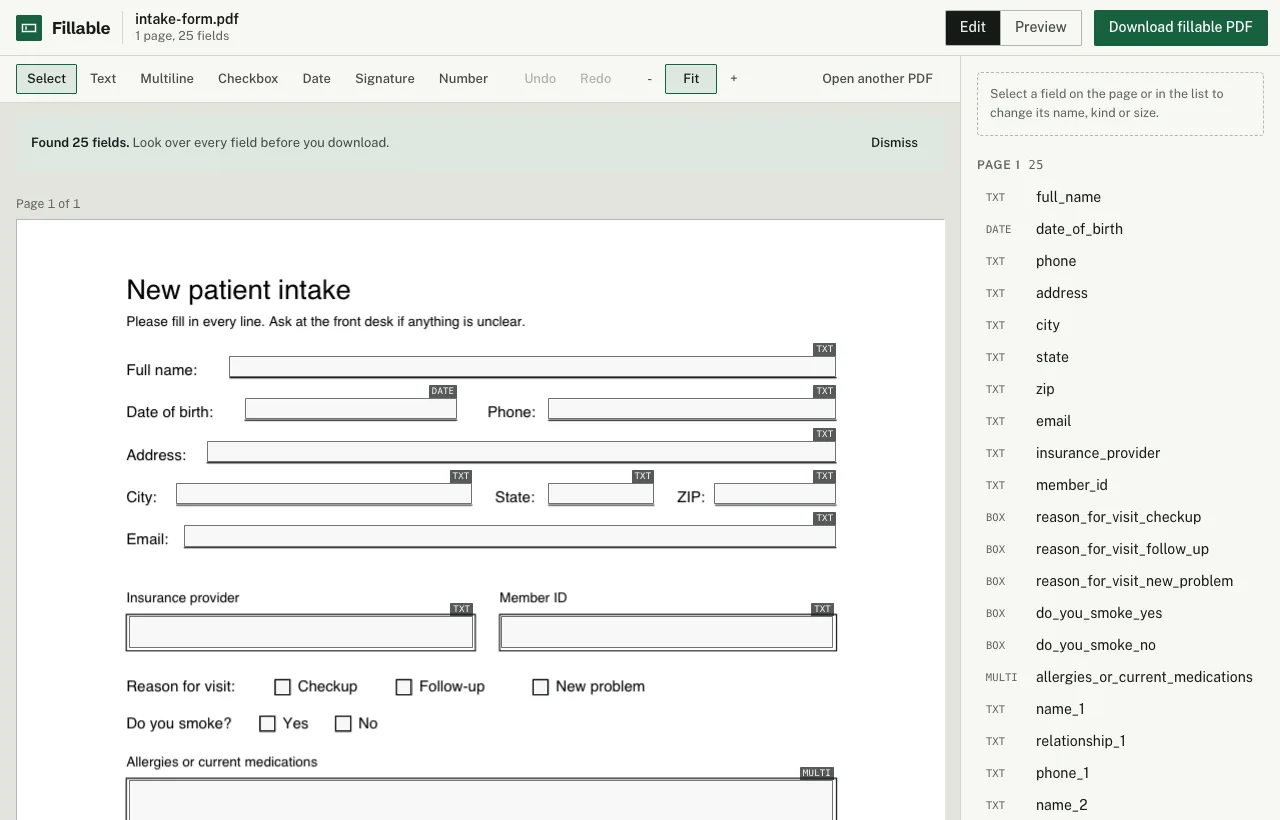This screenshot has height=820, width=1280.
Task: Click the Fillable logo icon
Action: click(x=29, y=28)
